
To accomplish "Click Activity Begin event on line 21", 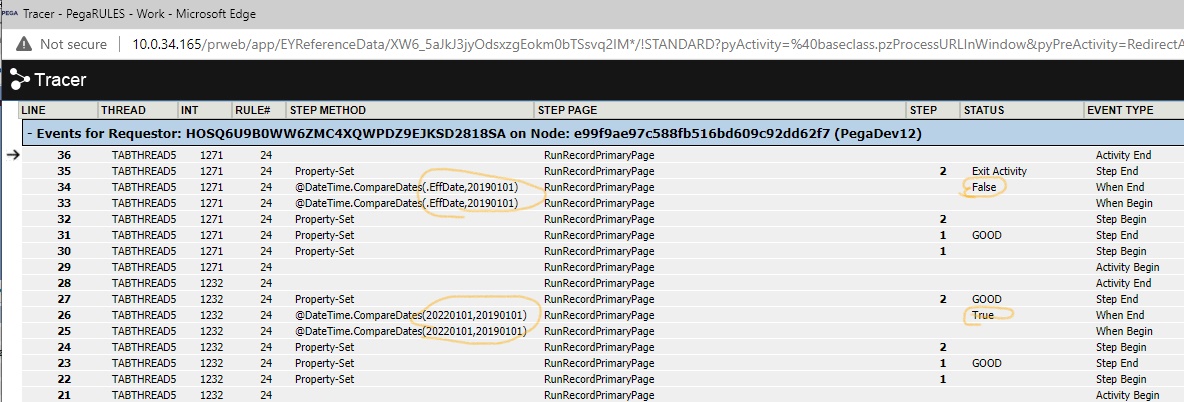I will click(x=1127, y=395).
